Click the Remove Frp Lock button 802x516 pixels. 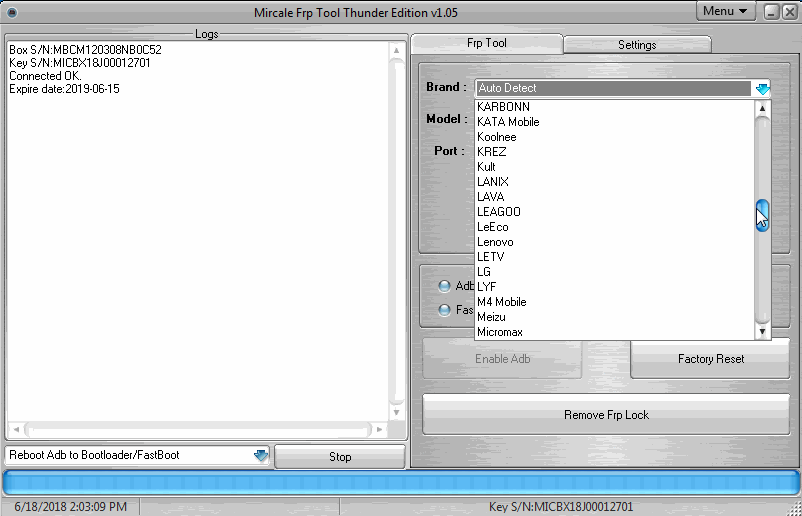(x=606, y=415)
